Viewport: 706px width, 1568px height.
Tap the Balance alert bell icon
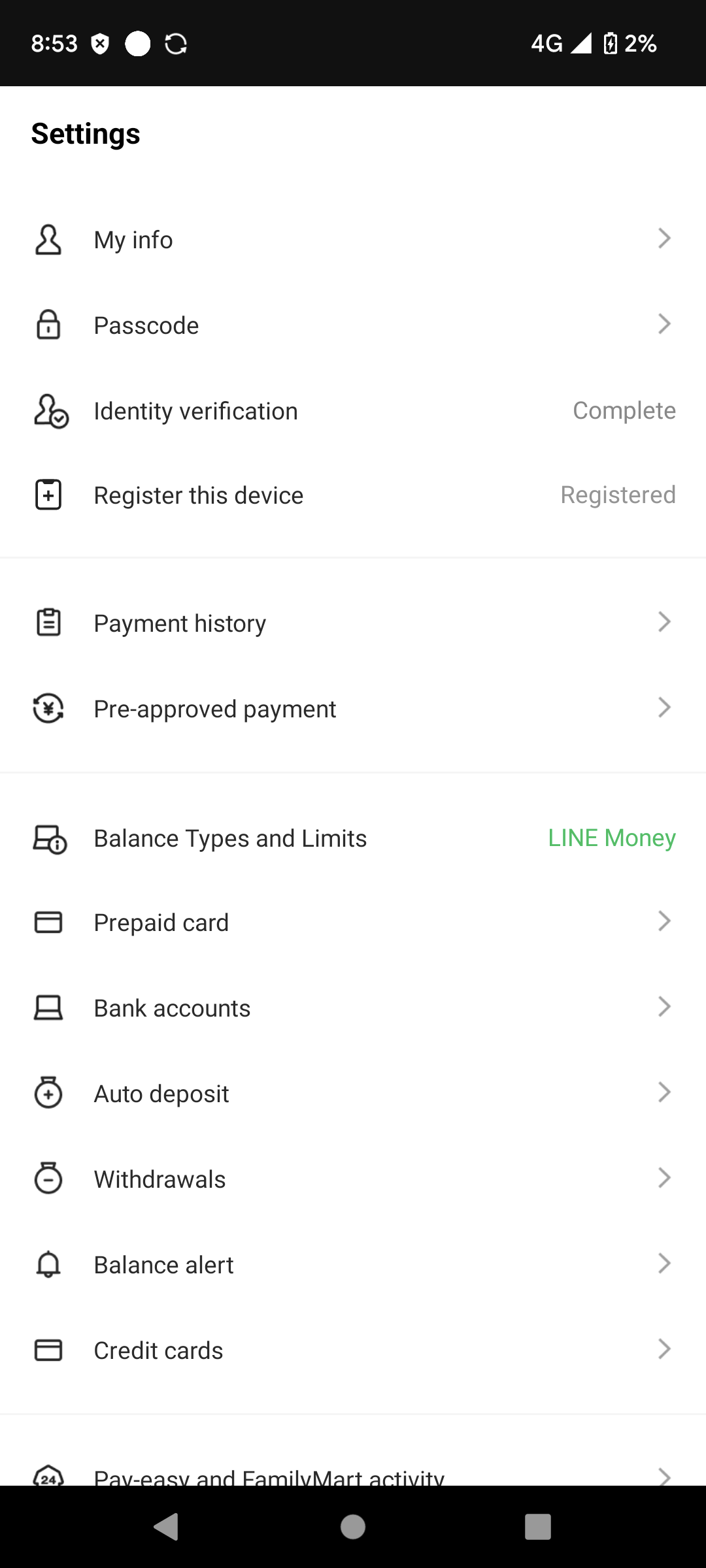[48, 1265]
